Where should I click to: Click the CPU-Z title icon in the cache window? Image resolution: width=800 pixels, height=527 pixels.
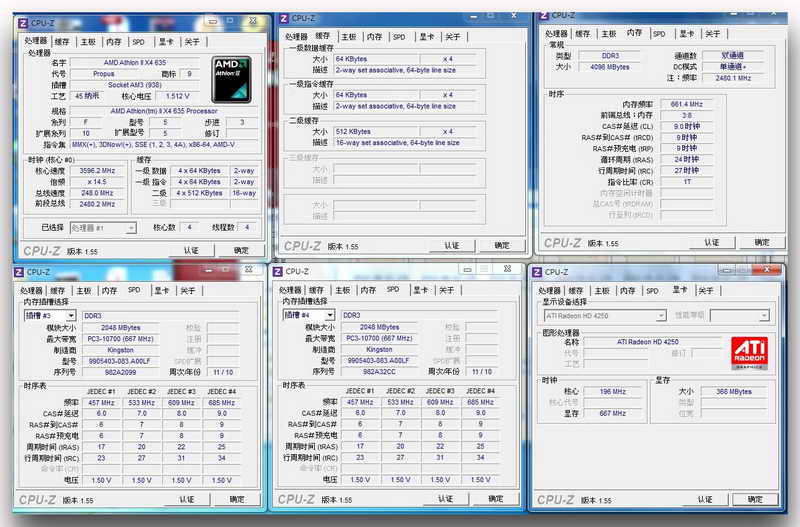click(284, 18)
